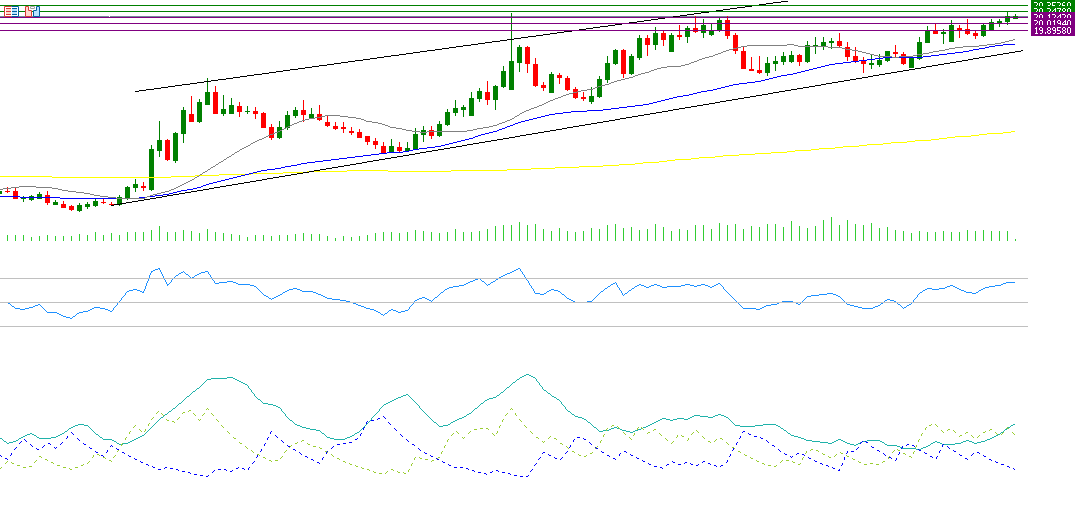
Task: Select the upper black channel trendline
Action: click(x=460, y=47)
